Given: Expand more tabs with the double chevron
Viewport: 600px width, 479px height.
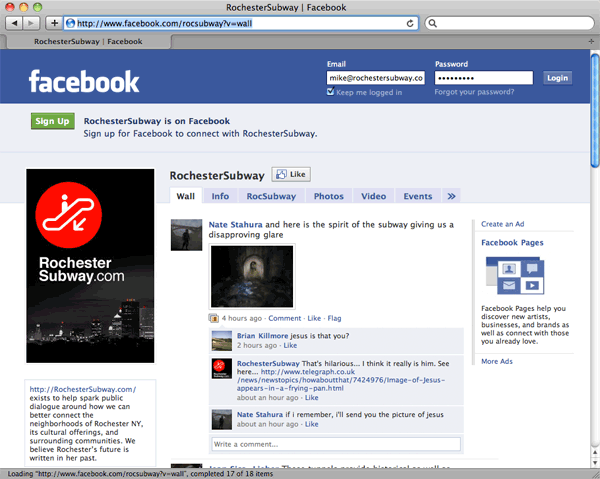Looking at the screenshot, I should point(452,196).
